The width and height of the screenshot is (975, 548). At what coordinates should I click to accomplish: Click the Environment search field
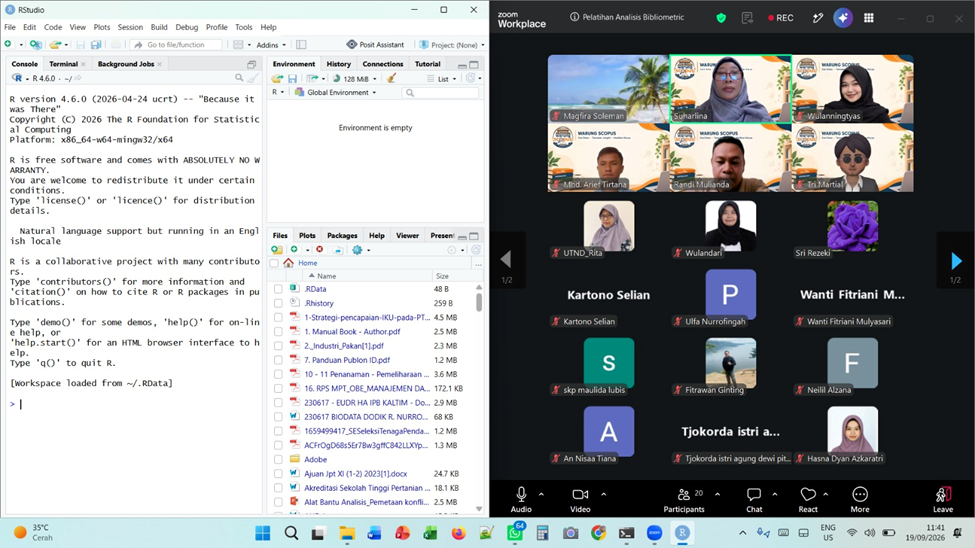[x=440, y=93]
